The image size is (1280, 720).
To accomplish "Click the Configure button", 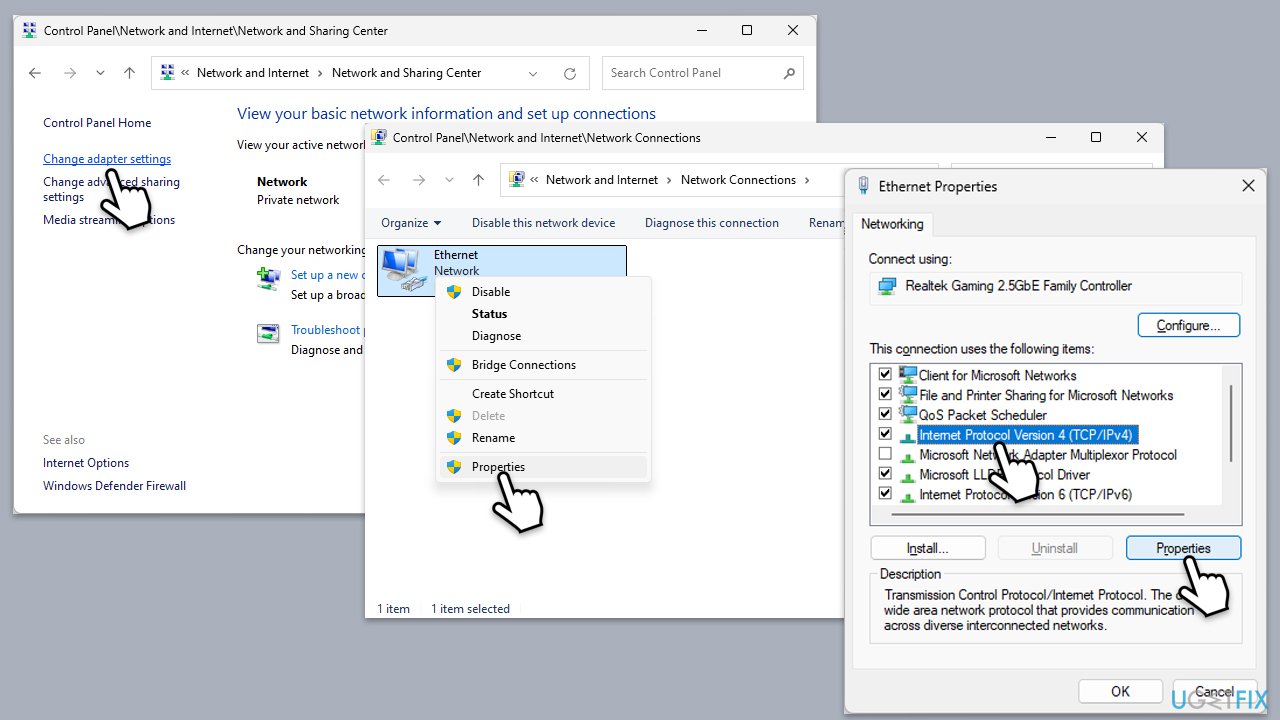I will 1189,325.
